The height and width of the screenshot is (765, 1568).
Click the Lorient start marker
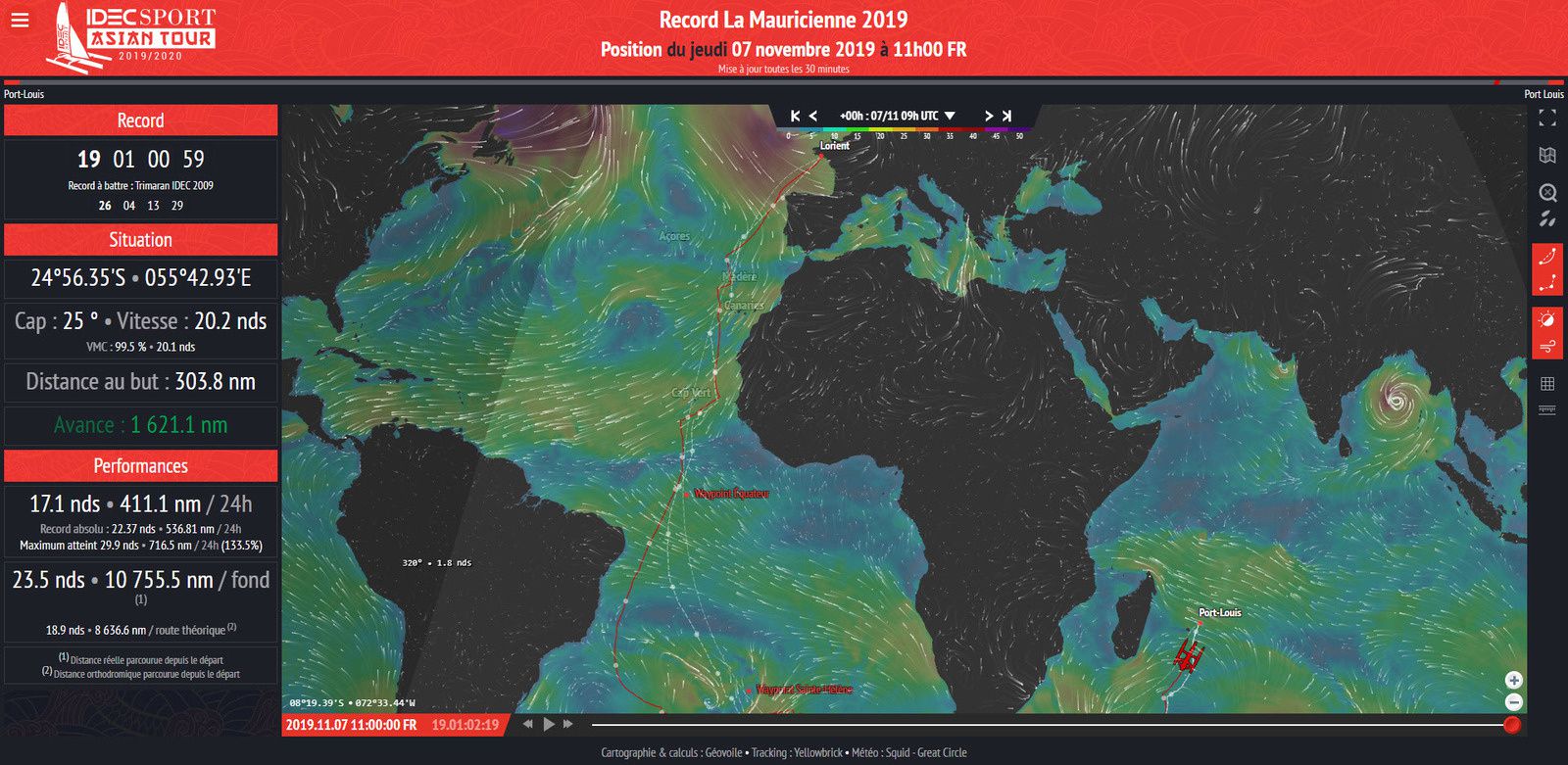tap(821, 155)
